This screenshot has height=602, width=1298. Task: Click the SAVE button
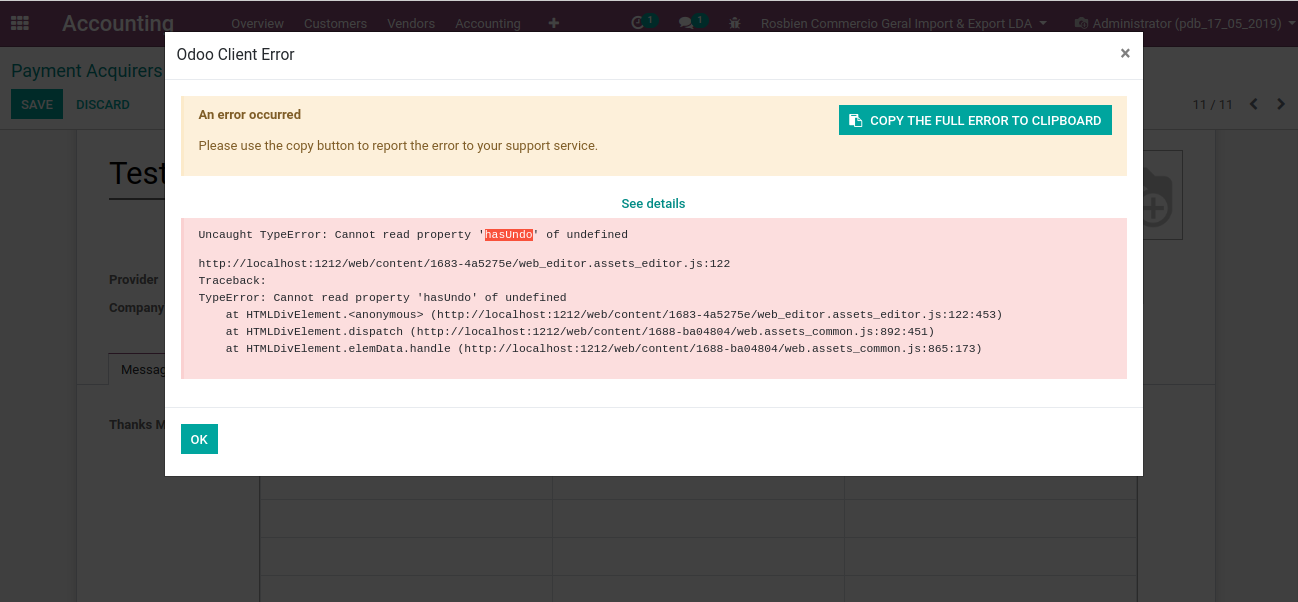click(x=36, y=103)
